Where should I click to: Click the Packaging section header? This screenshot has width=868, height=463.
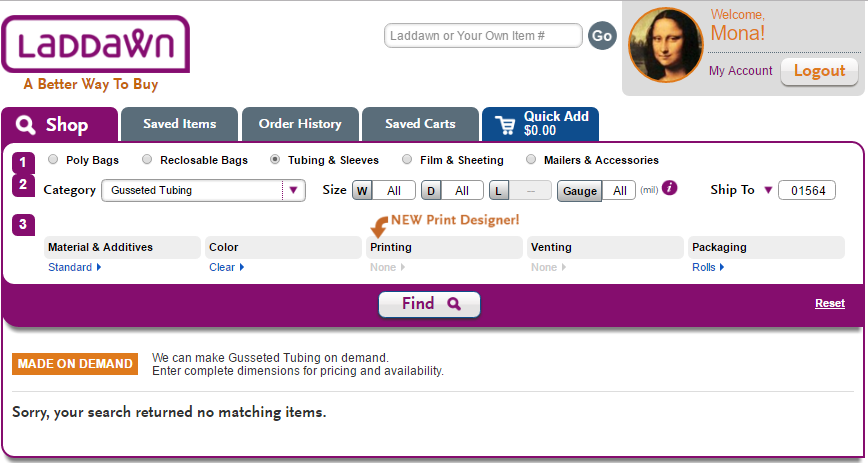point(766,248)
